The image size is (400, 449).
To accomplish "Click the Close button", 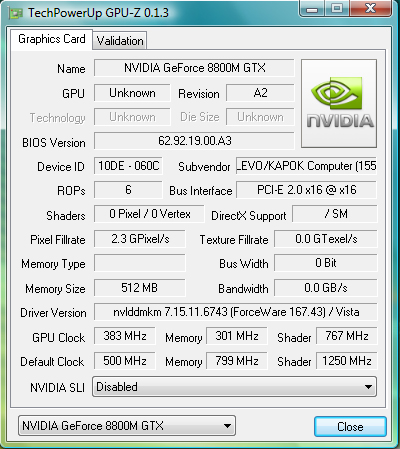I will pos(350,426).
